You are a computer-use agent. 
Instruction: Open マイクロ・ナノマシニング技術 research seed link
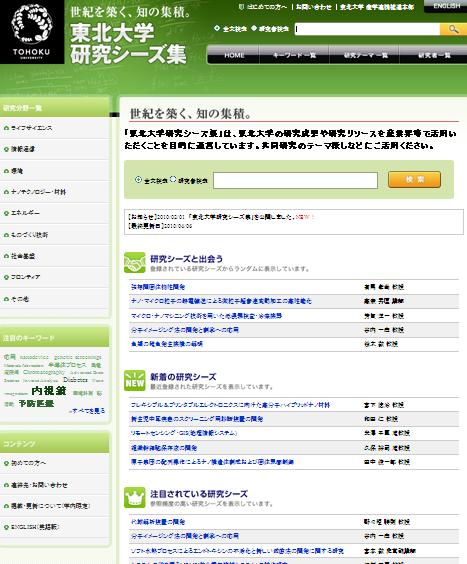click(207, 316)
